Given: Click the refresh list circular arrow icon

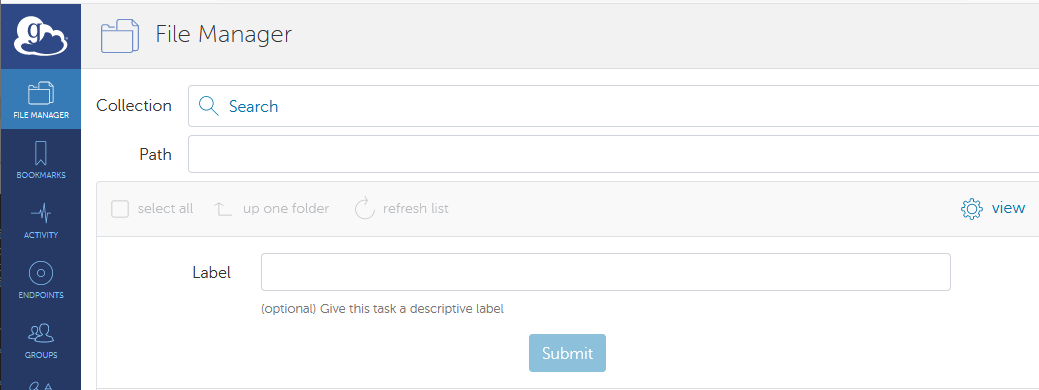Looking at the screenshot, I should point(364,209).
